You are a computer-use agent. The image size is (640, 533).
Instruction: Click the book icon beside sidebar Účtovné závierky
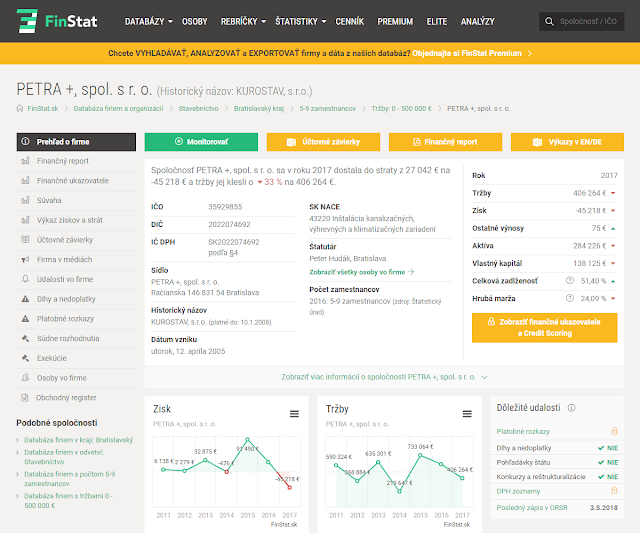coord(25,240)
